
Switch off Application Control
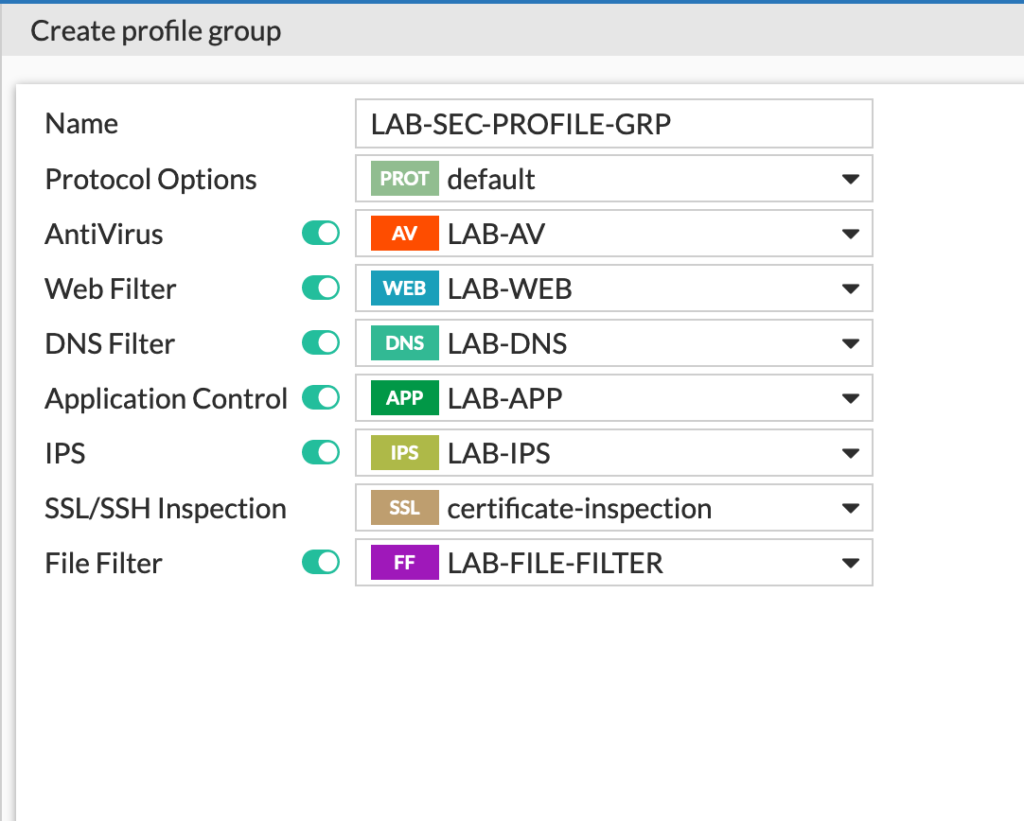[321, 398]
